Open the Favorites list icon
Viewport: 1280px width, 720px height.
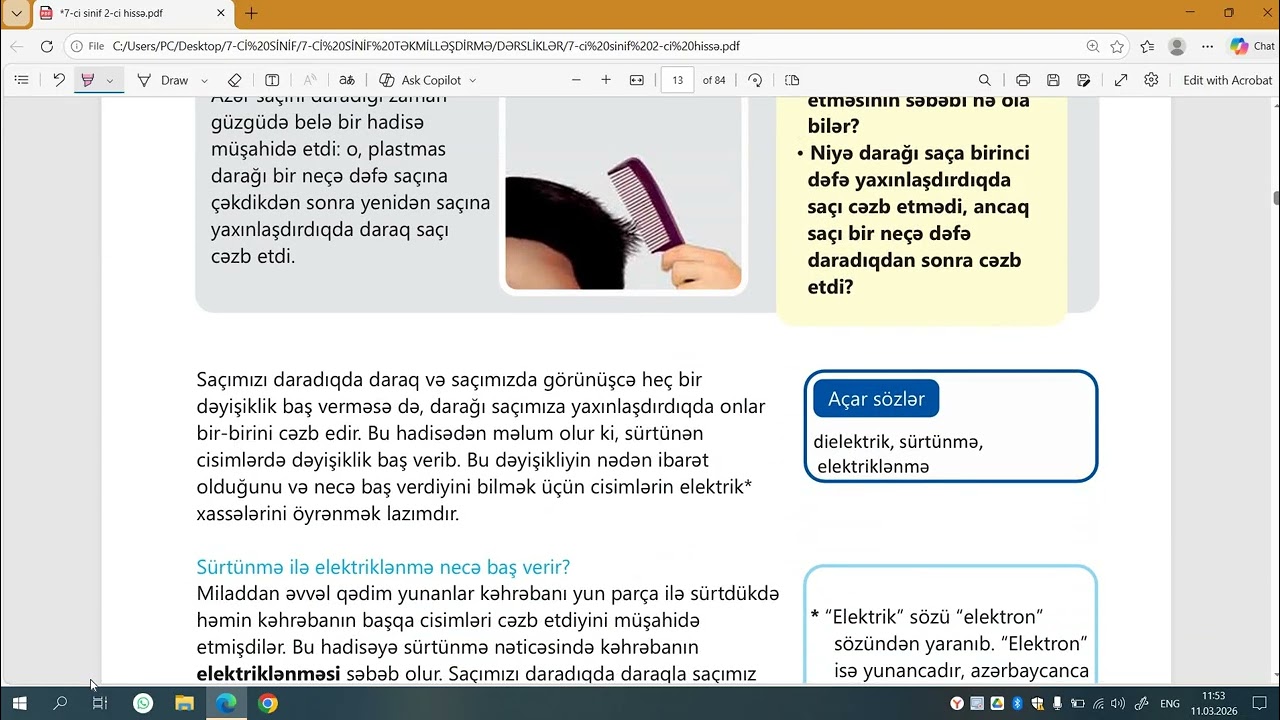(x=1147, y=46)
